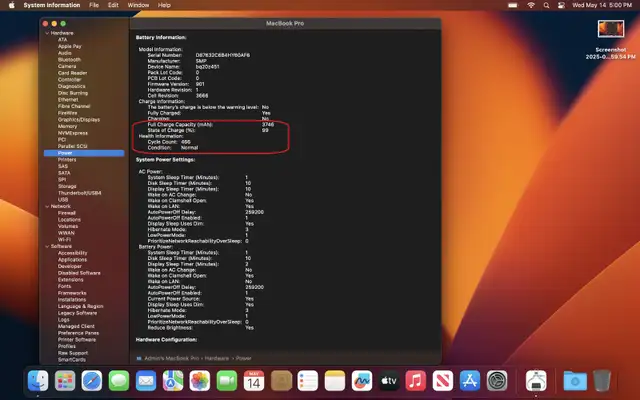Select Language & Region in sidebar

(80, 306)
